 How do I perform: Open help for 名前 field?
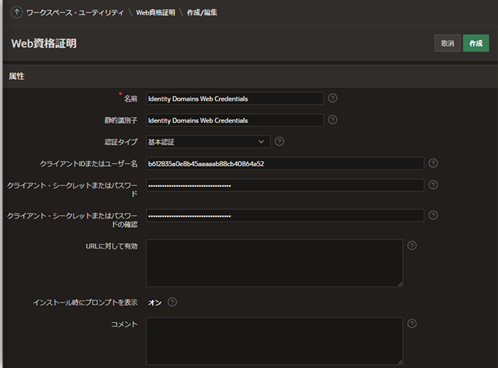[x=332, y=98]
